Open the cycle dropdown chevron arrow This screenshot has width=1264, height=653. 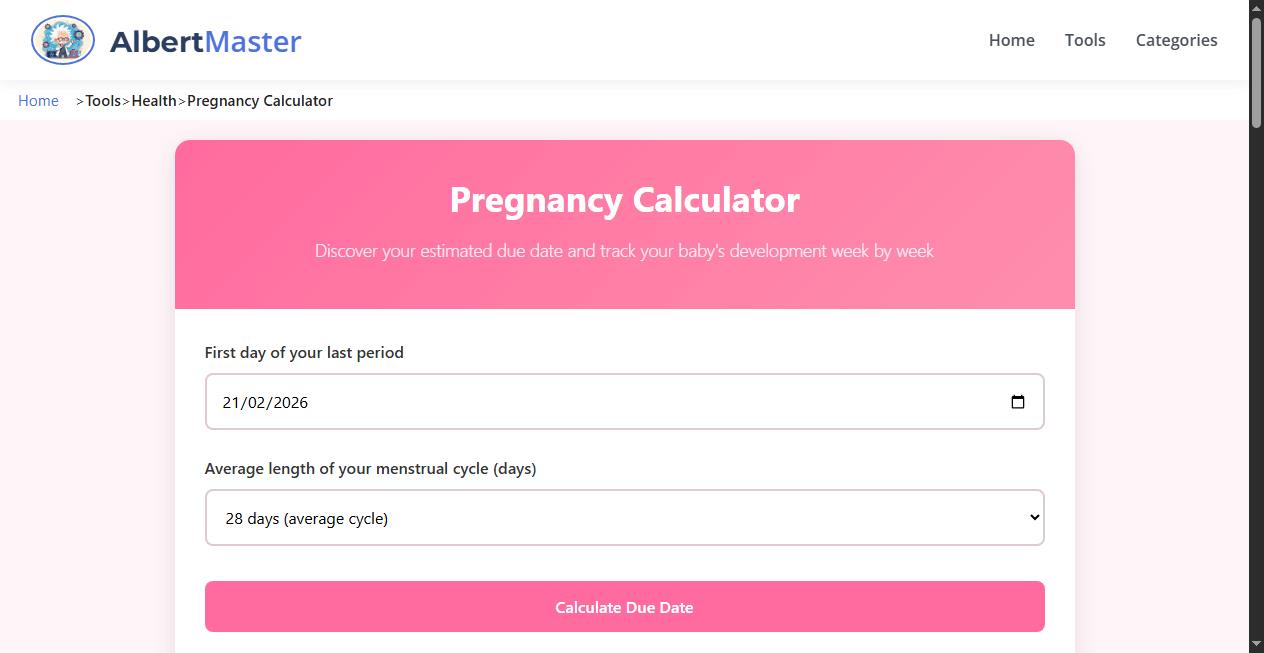pos(1033,517)
